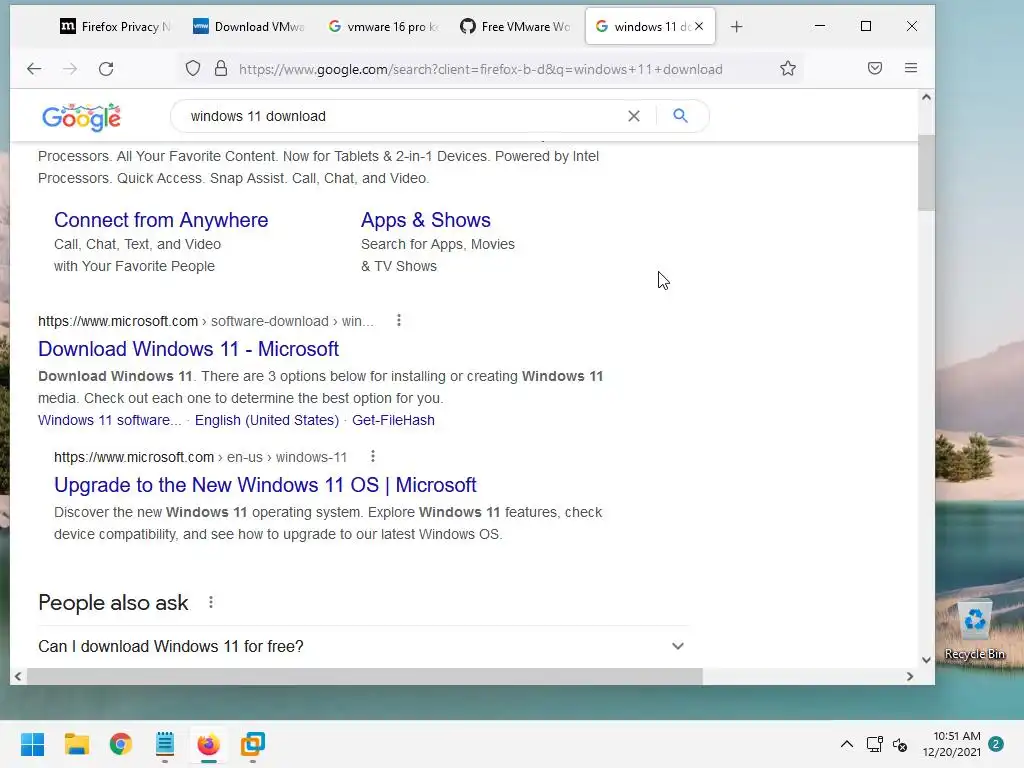This screenshot has width=1024, height=768.
Task: Switch to the Download VMware tab
Action: point(249,27)
